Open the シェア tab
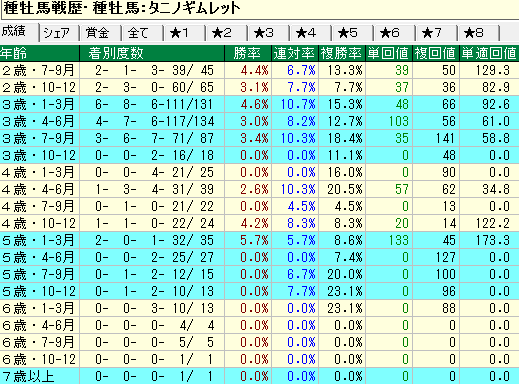This screenshot has width=519, height=384. click(x=59, y=33)
